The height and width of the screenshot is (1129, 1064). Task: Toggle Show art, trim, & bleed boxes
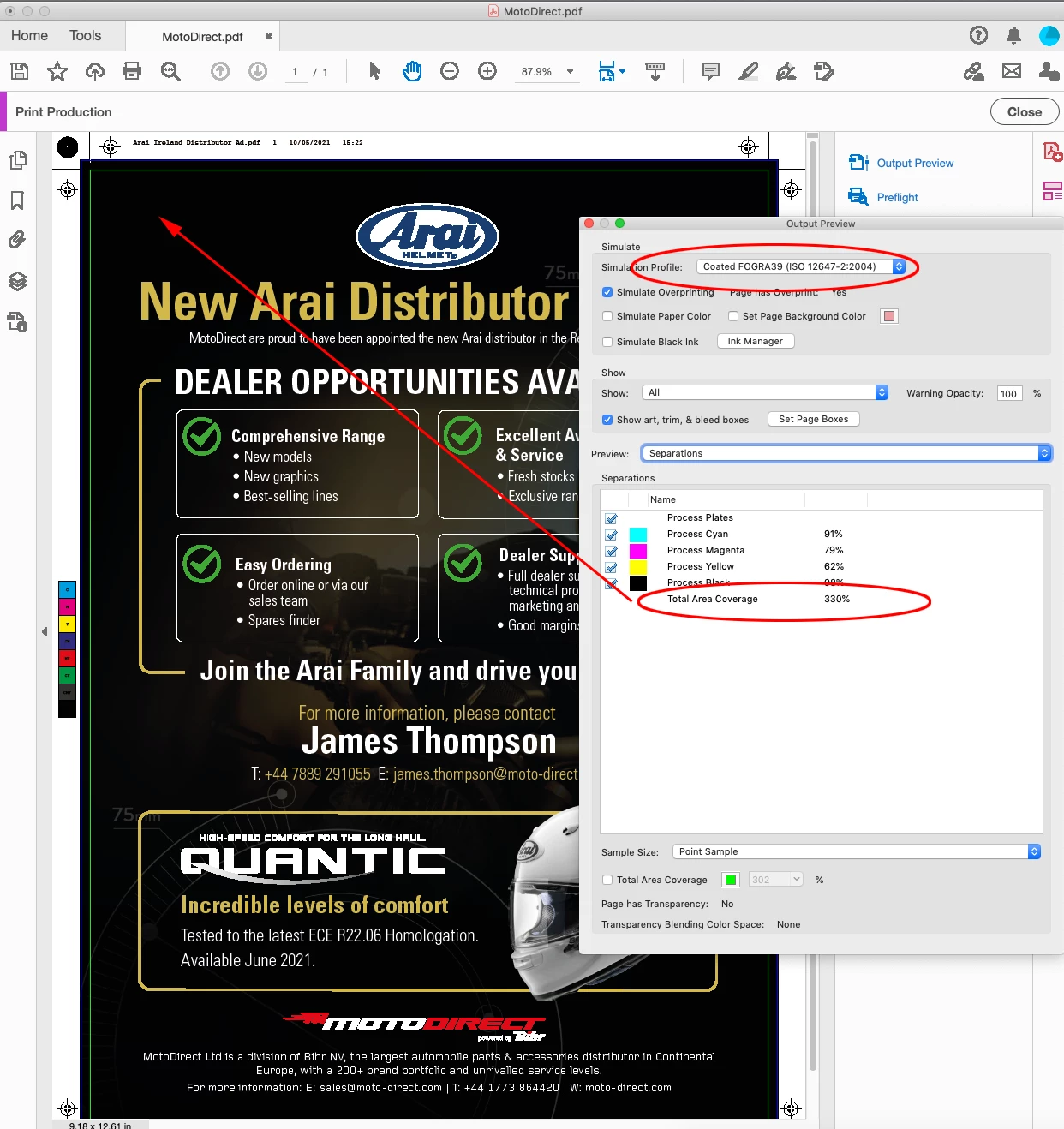(x=607, y=420)
